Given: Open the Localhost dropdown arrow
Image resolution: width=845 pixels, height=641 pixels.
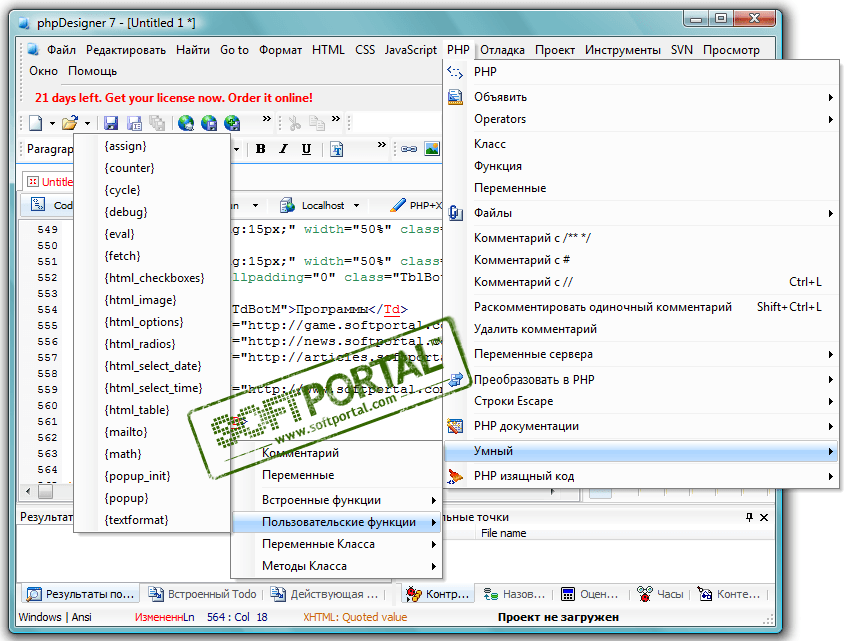Looking at the screenshot, I should 356,205.
